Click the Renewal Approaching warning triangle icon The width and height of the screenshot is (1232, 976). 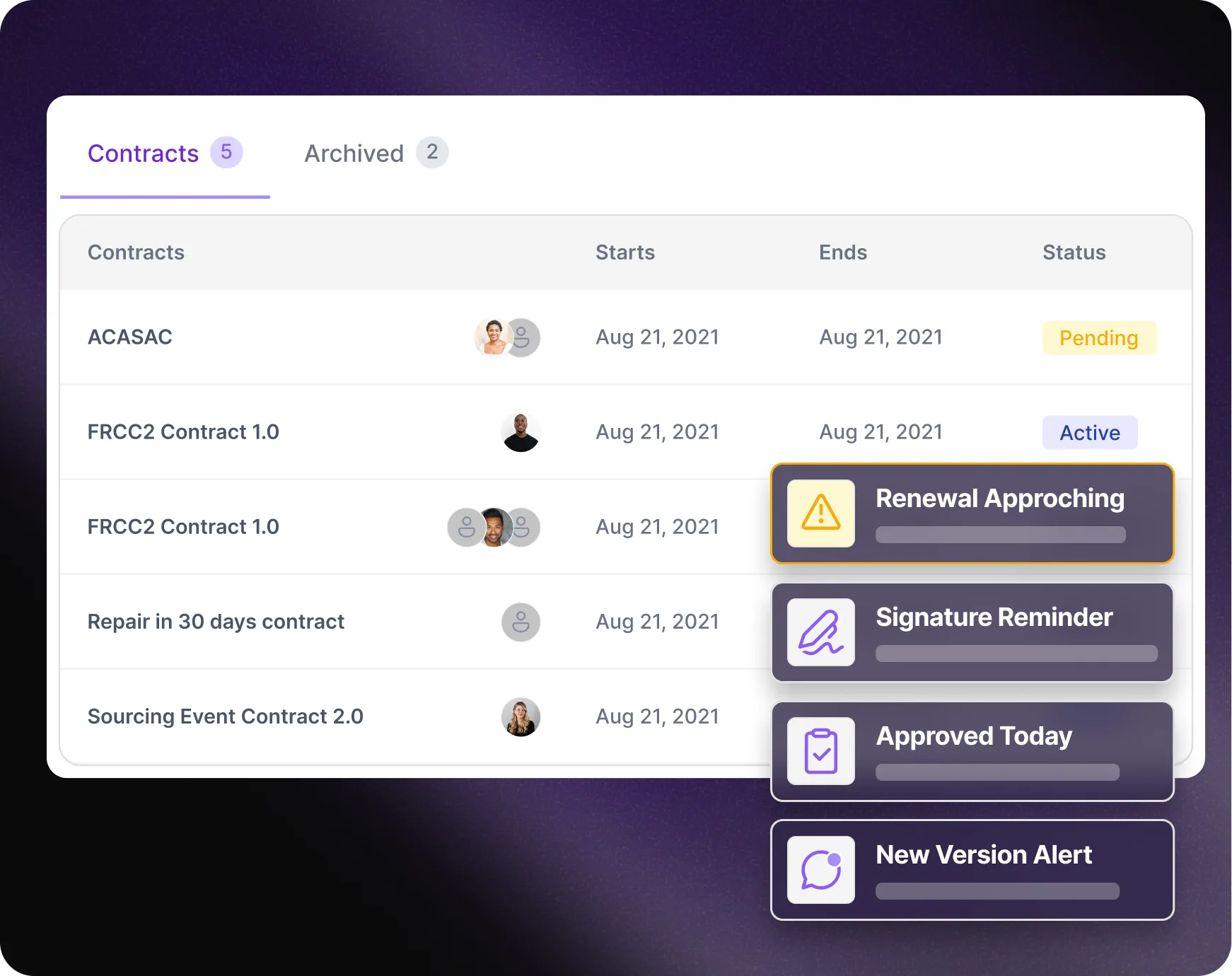(x=820, y=513)
